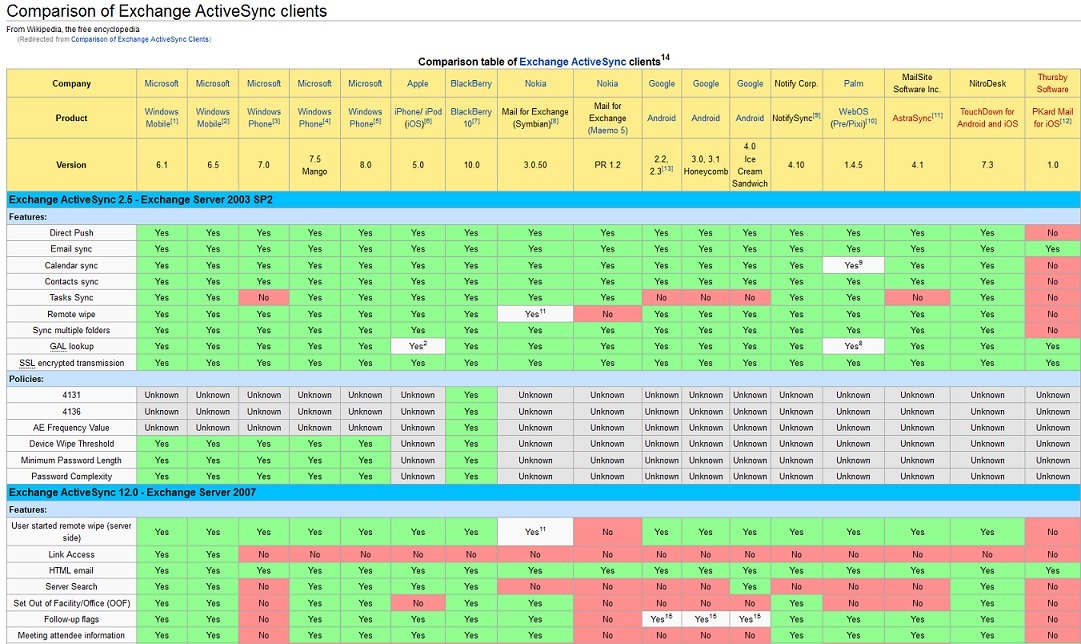Click the '3.0, 3.1 Honeycomb' version cell
Image resolution: width=1081 pixels, height=644 pixels.
(705, 165)
